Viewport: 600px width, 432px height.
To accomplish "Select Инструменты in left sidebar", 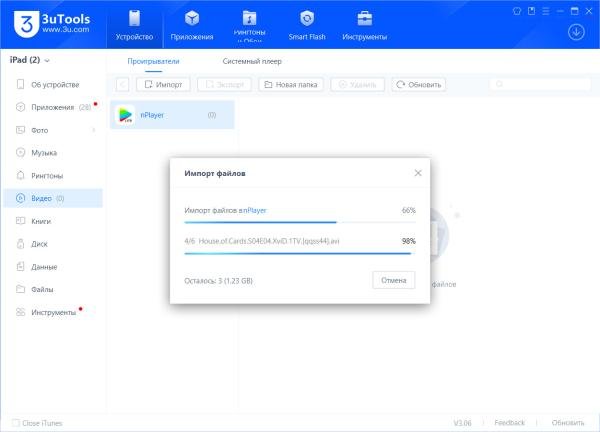I will pos(53,312).
